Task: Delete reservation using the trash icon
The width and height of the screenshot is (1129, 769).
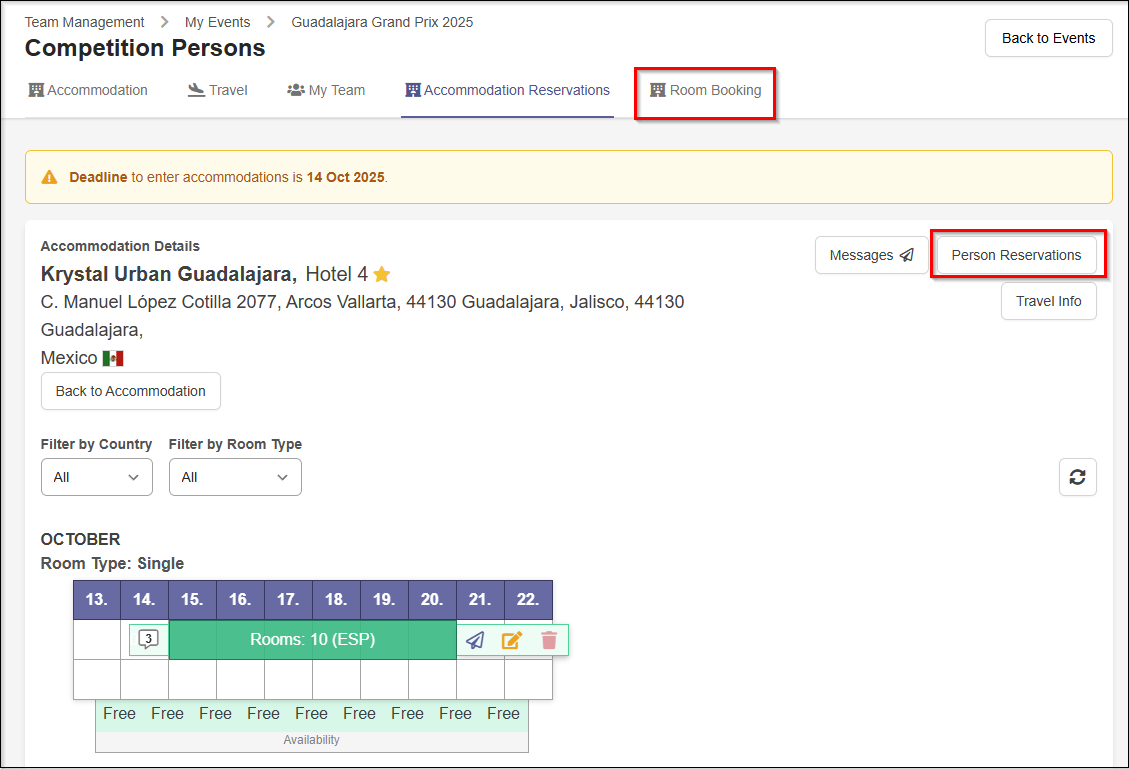Action: click(549, 640)
